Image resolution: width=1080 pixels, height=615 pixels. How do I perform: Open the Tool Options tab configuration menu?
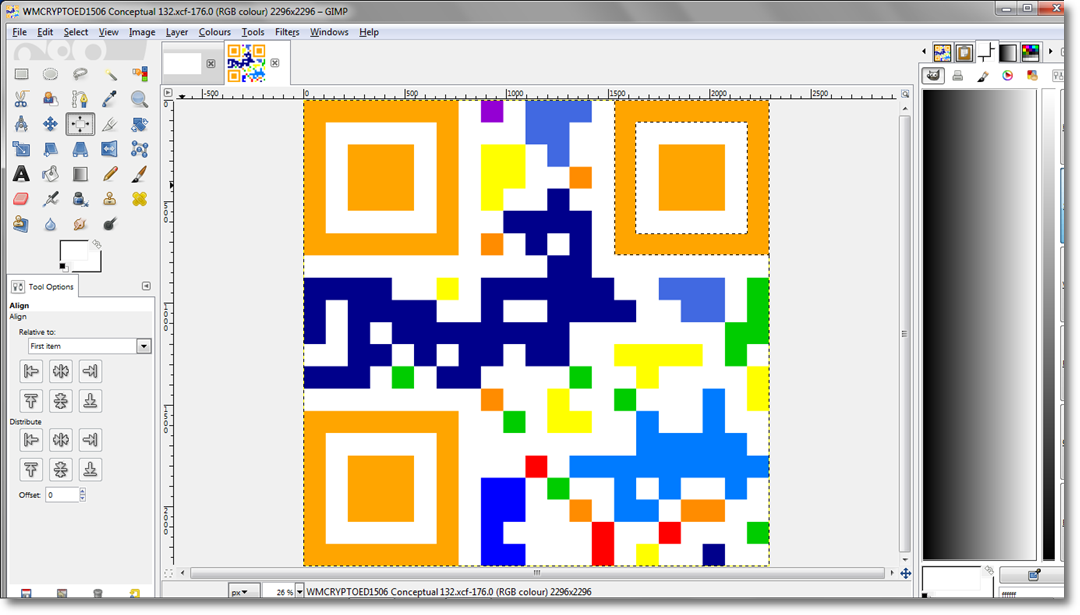click(x=146, y=286)
